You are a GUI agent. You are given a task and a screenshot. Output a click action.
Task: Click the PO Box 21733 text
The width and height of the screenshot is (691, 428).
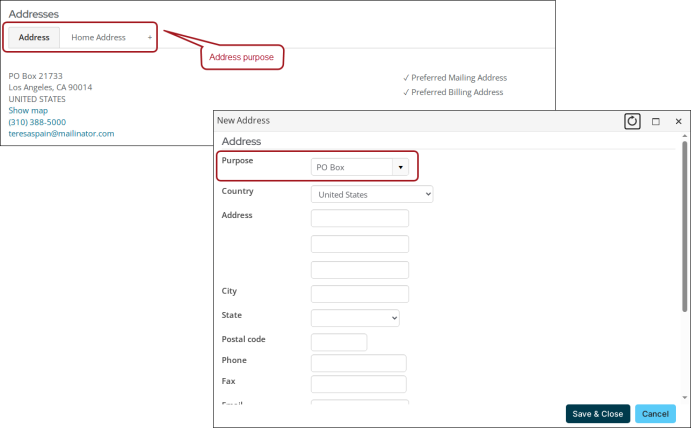pyautogui.click(x=35, y=76)
